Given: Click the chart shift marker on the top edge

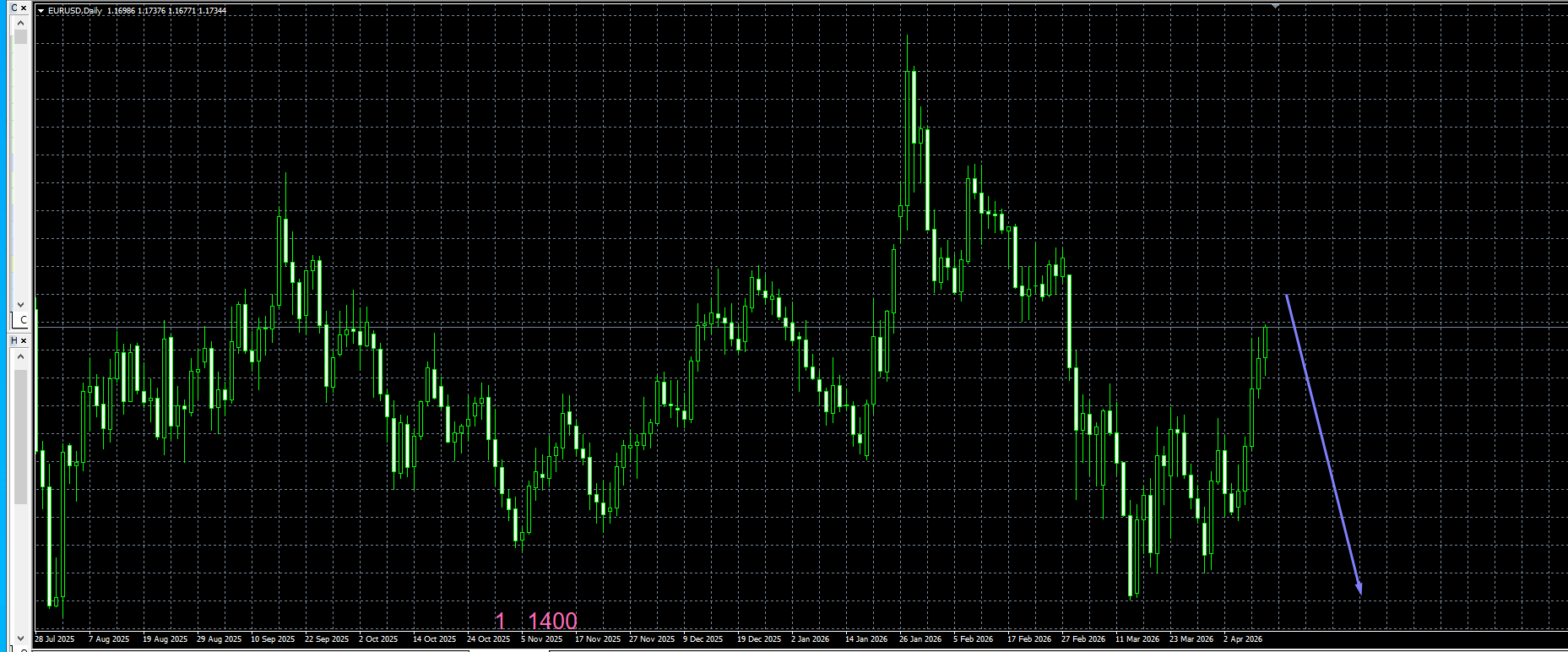Looking at the screenshot, I should [x=1275, y=4].
